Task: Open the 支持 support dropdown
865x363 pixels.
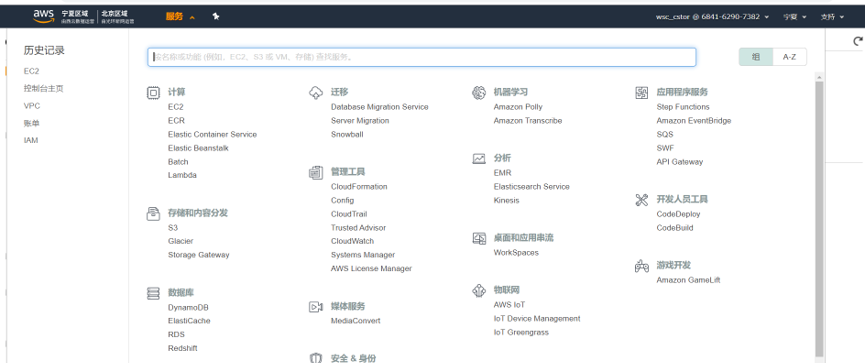Action: pos(832,17)
